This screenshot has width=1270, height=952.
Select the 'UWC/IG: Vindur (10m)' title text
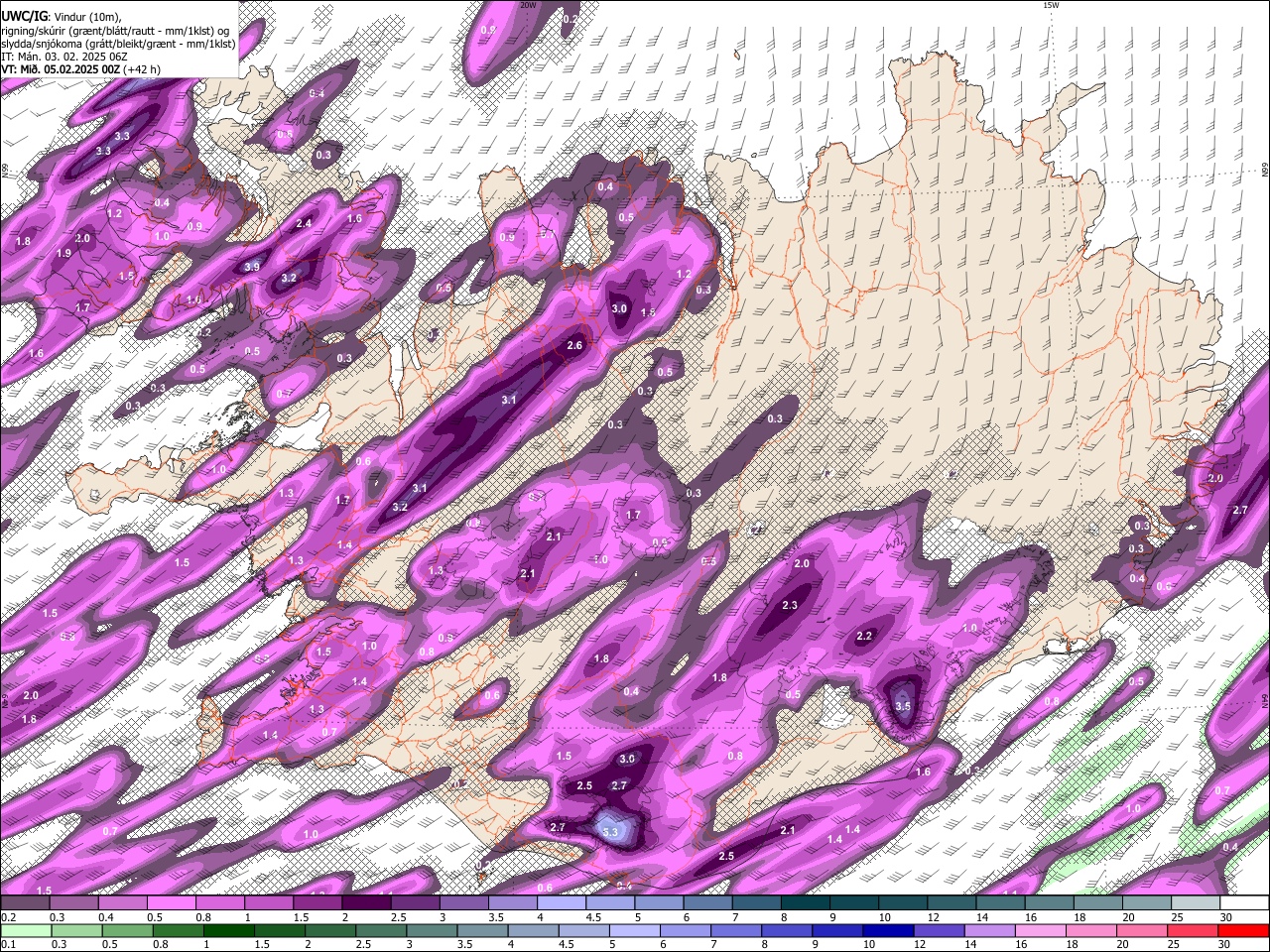62,16
